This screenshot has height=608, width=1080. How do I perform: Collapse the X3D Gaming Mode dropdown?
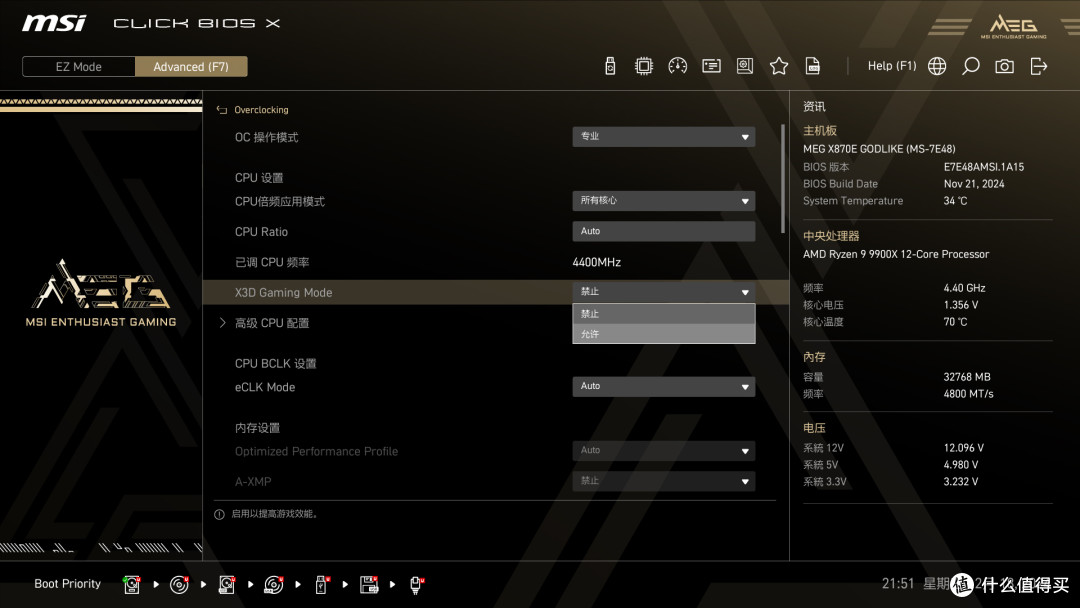663,292
